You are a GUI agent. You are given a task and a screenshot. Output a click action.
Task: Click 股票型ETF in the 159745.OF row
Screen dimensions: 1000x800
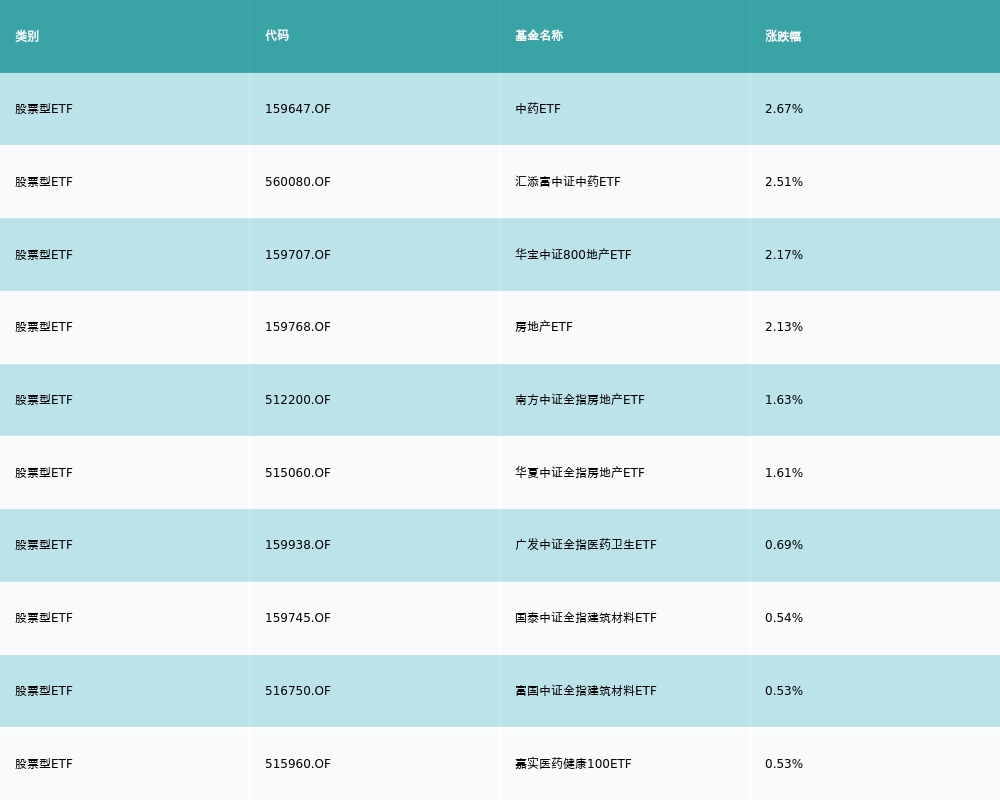(x=44, y=618)
